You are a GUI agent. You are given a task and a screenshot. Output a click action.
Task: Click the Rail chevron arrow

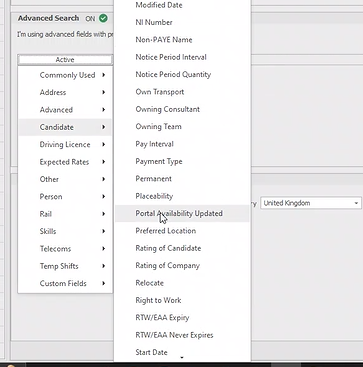[104, 214]
